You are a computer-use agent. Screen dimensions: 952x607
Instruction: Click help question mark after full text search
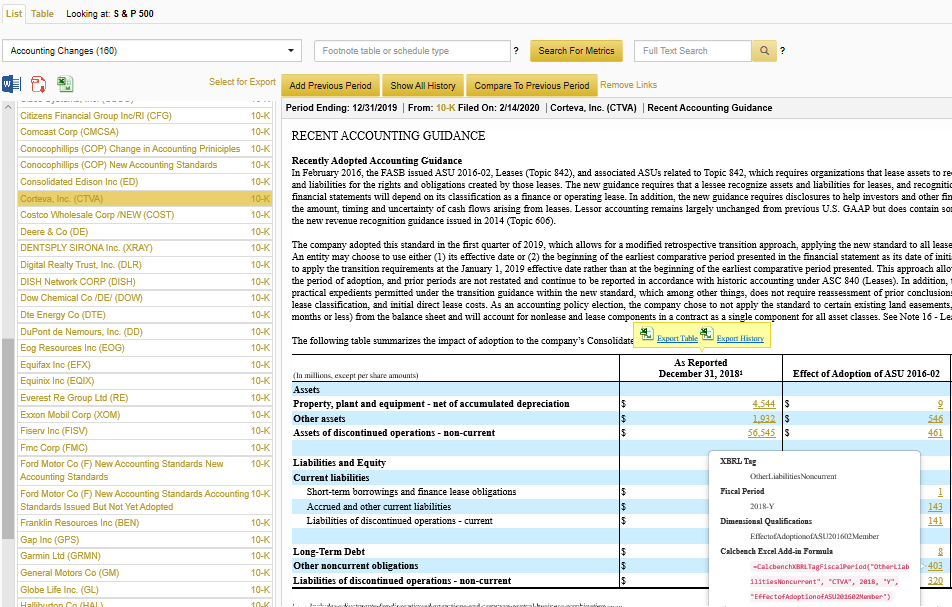(782, 51)
